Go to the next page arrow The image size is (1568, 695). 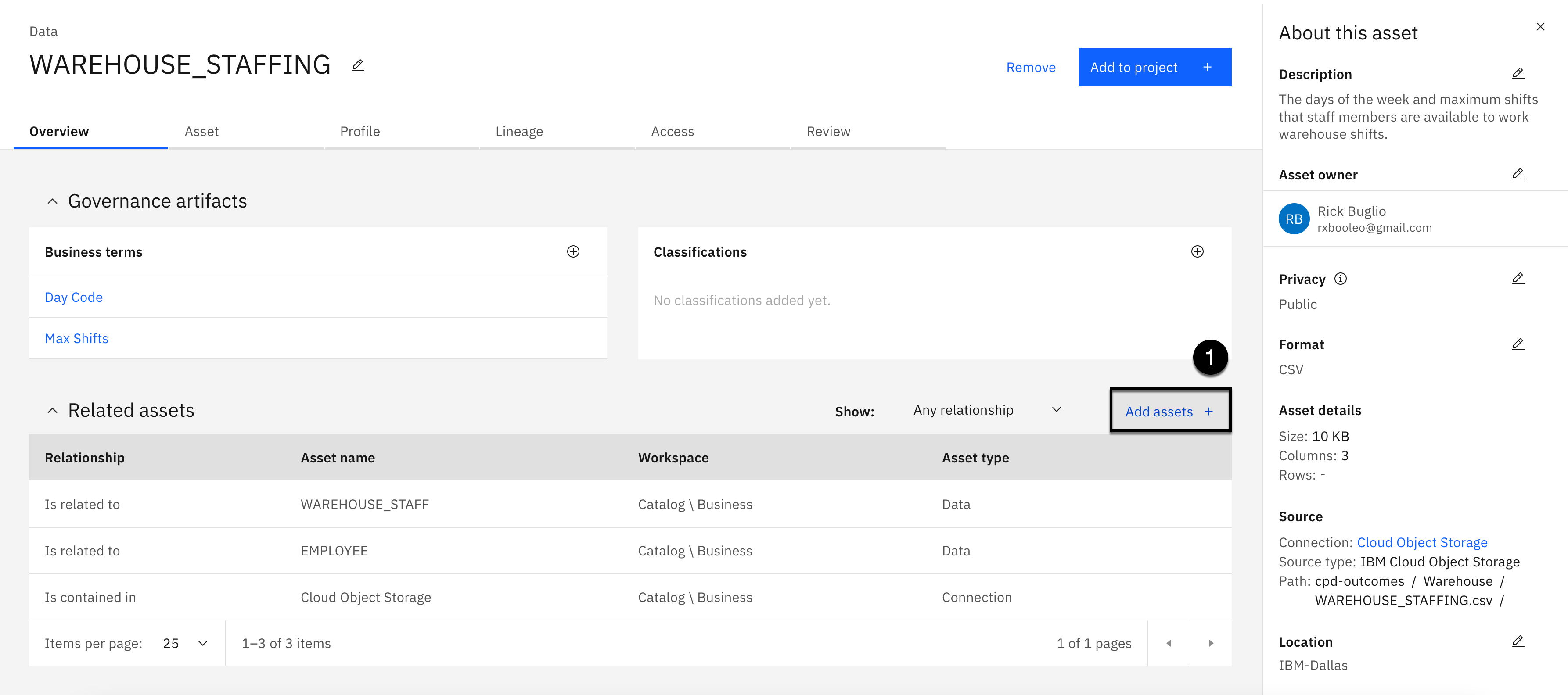1211,643
